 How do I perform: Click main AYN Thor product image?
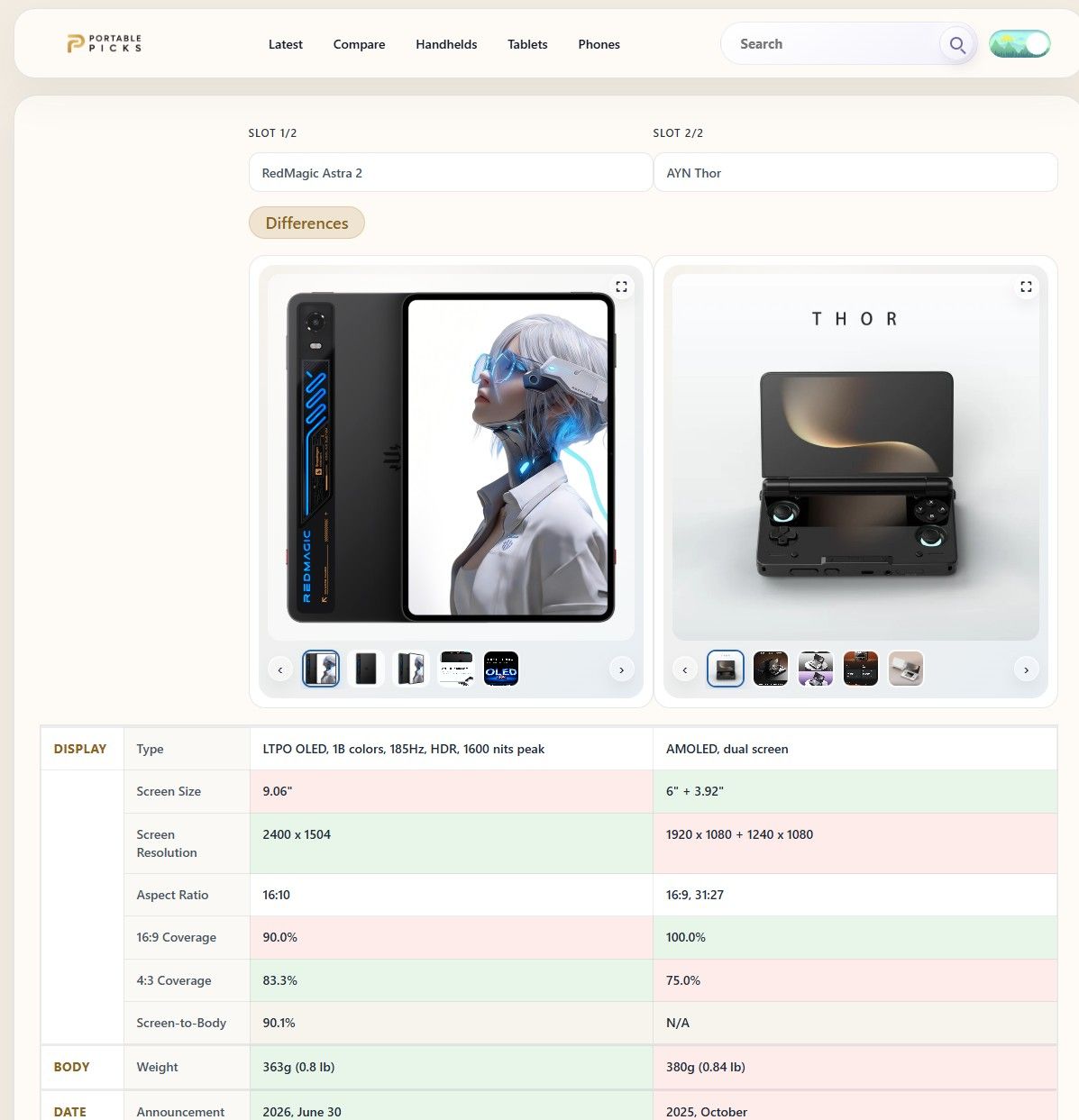coord(855,457)
